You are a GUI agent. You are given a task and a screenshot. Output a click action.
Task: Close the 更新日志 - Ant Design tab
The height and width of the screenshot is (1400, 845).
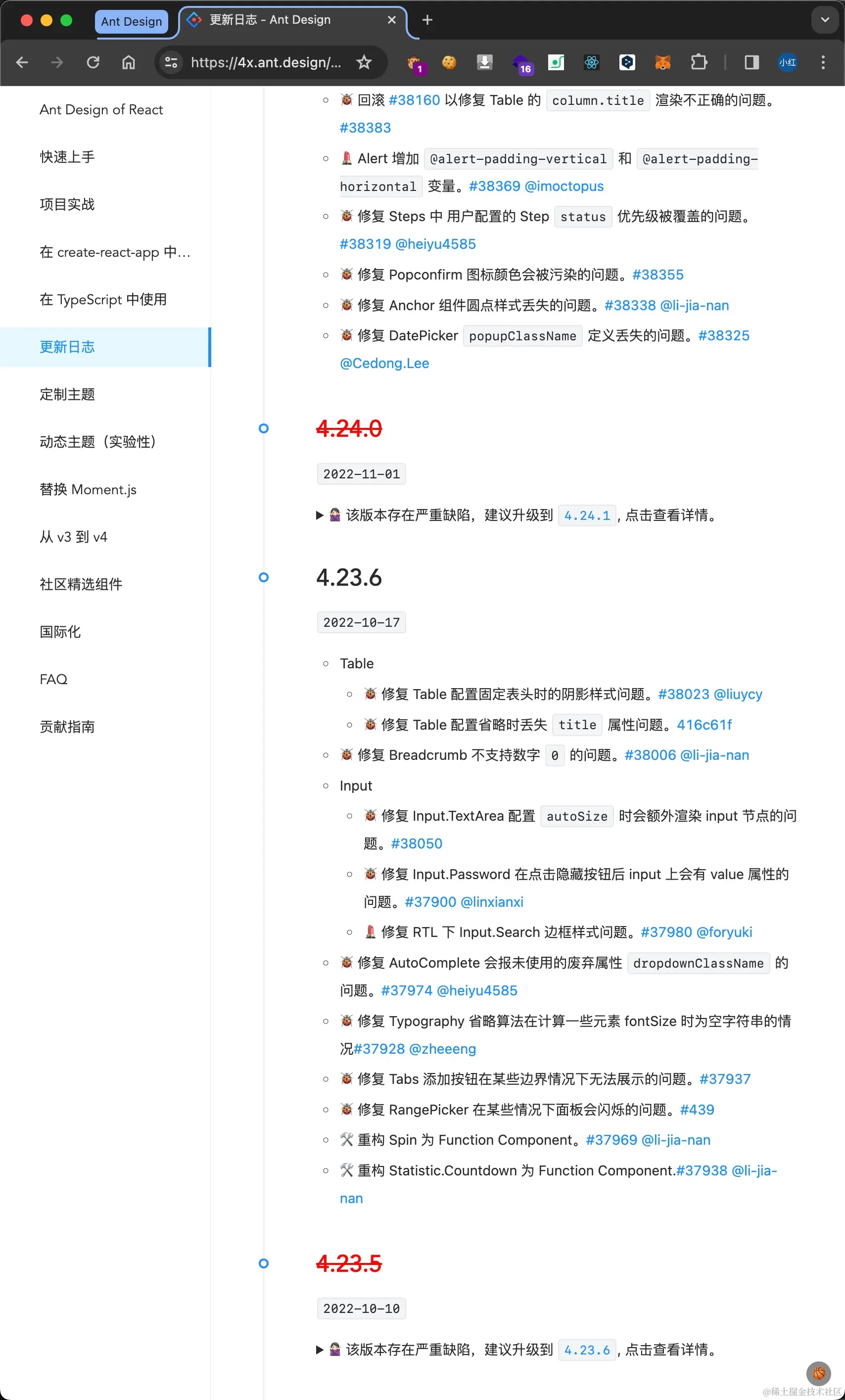391,20
